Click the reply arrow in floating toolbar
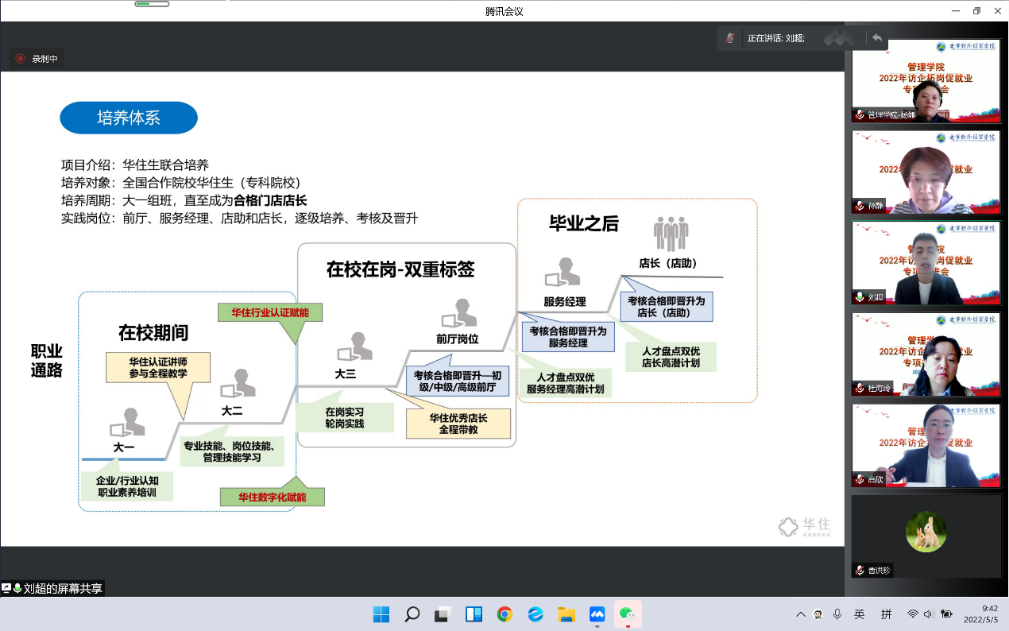Viewport: 1009px width, 631px height. (877, 38)
